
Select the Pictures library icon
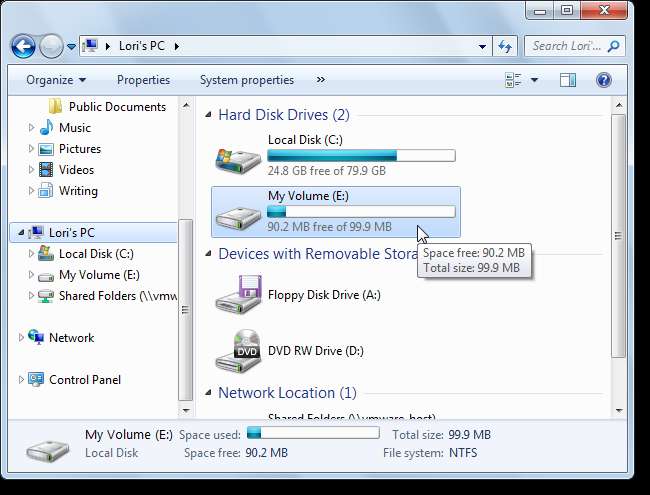(46, 149)
